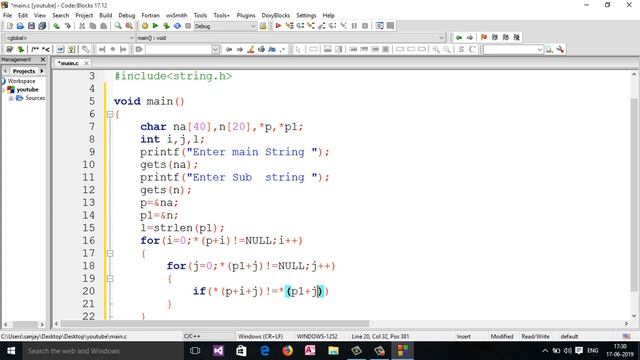Copy selection using the toolbar icon
640x360 pixels.
(x=93, y=26)
